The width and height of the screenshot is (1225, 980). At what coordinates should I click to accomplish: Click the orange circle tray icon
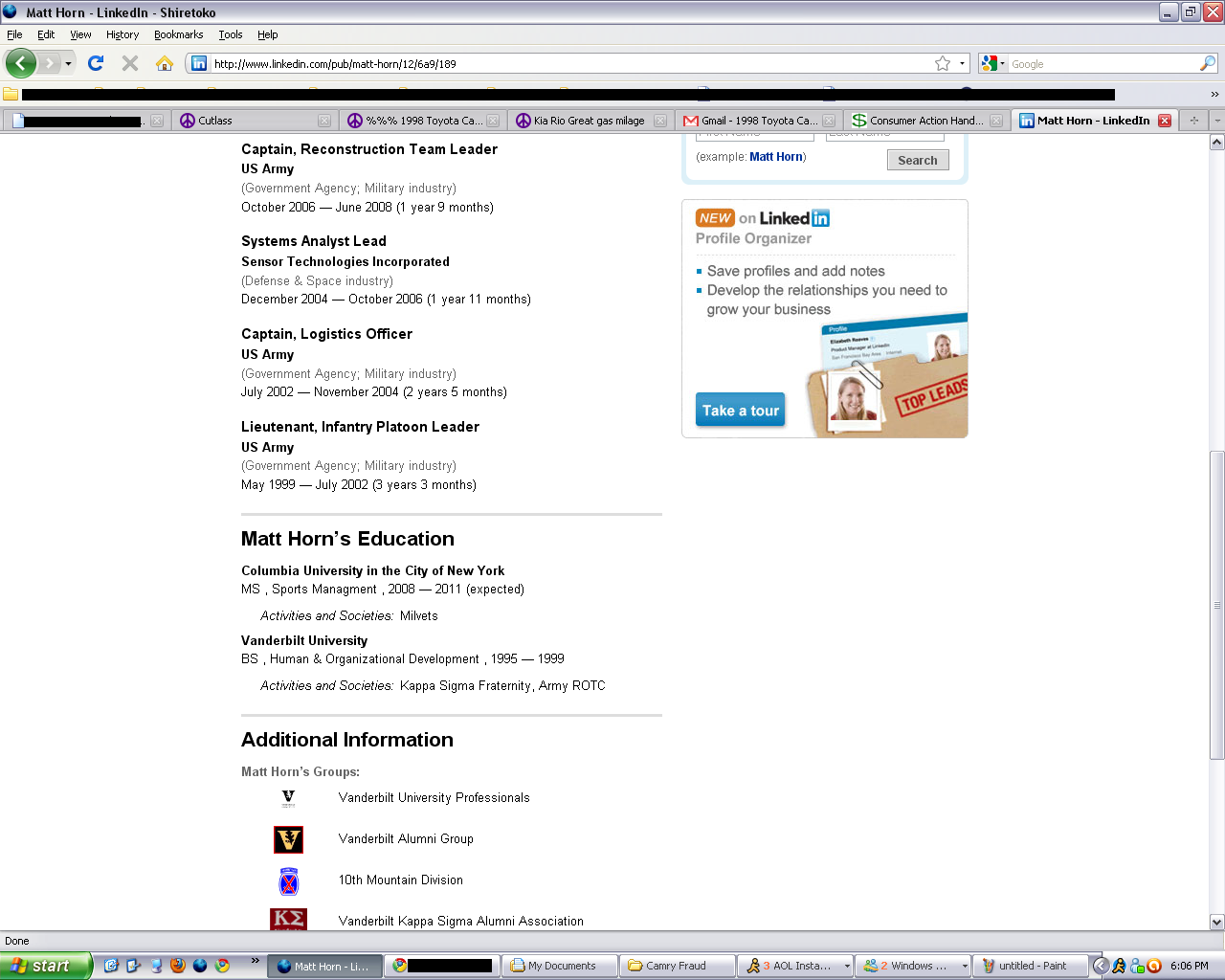tap(1154, 966)
